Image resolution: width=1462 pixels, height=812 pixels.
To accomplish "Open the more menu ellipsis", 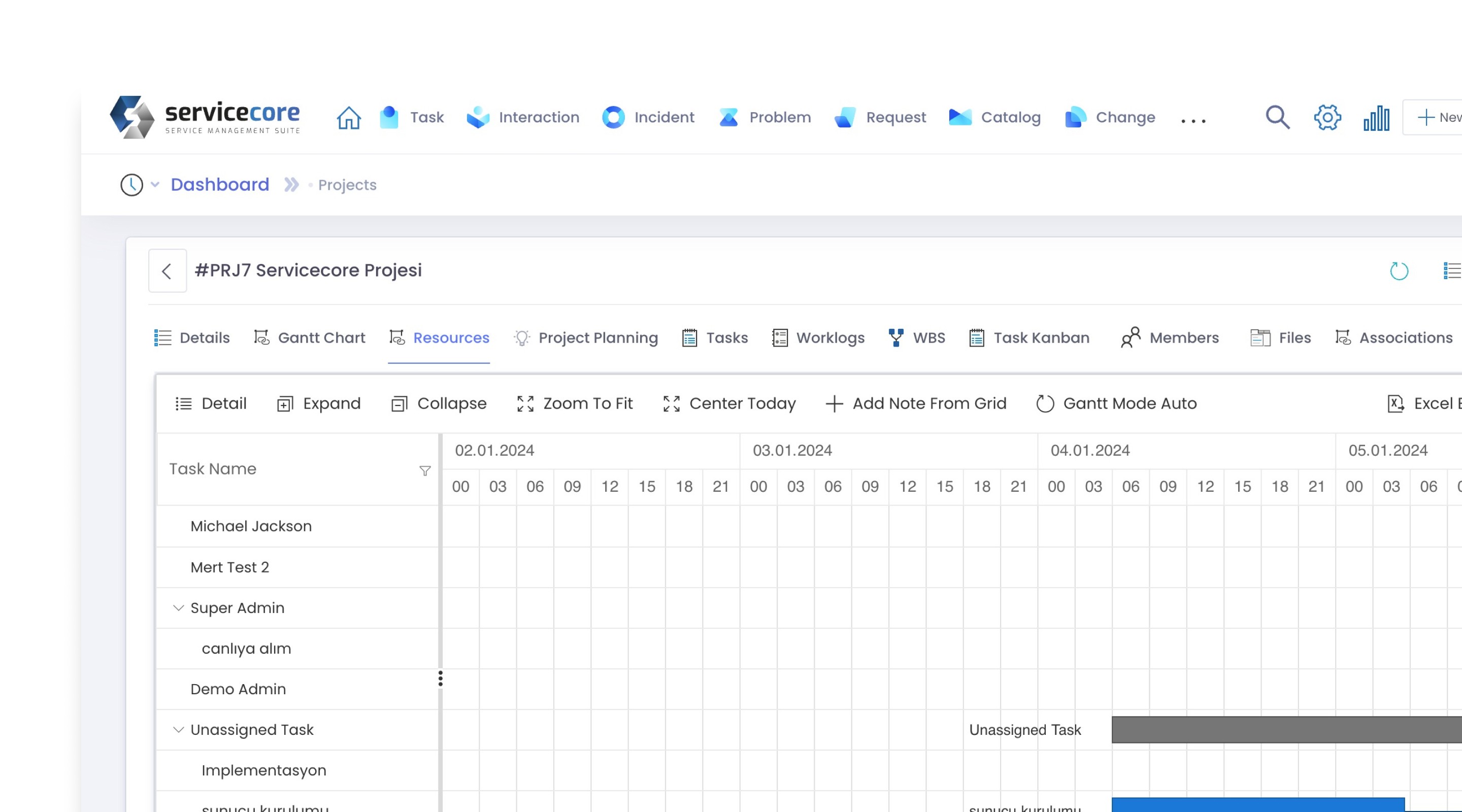I will [x=1192, y=120].
